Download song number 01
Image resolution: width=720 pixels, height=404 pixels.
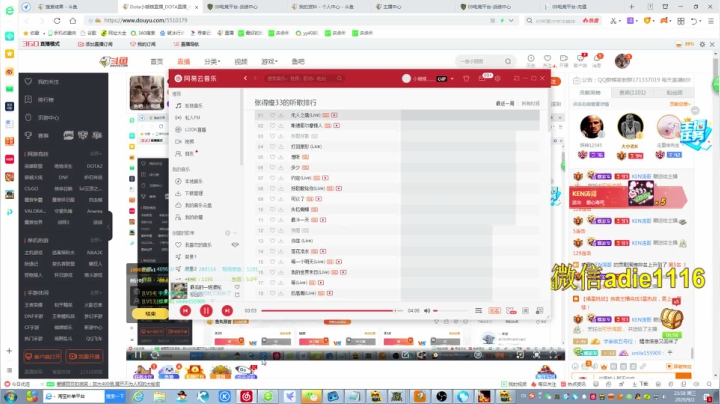click(281, 115)
